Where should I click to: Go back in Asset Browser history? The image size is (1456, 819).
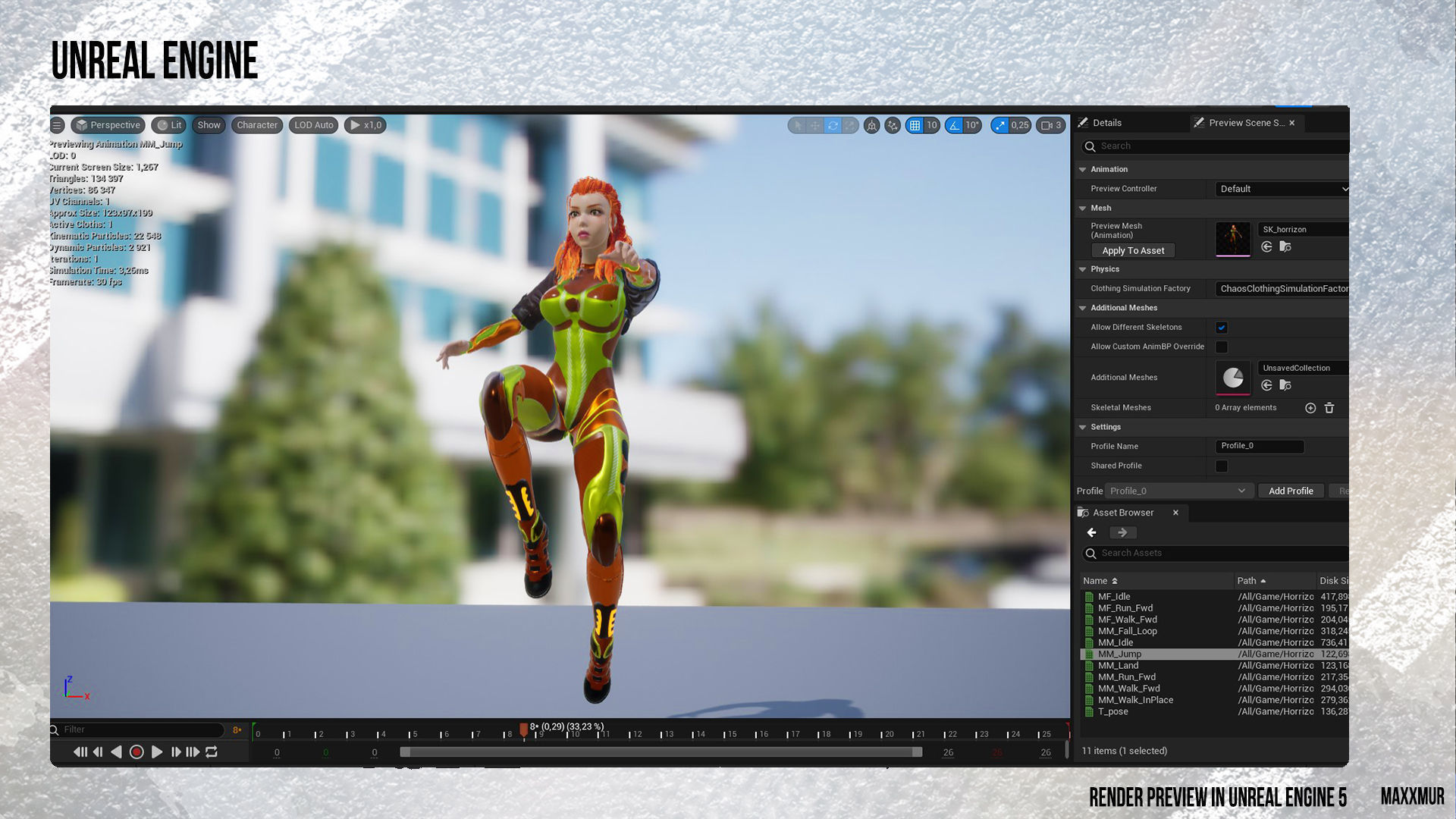coord(1092,533)
